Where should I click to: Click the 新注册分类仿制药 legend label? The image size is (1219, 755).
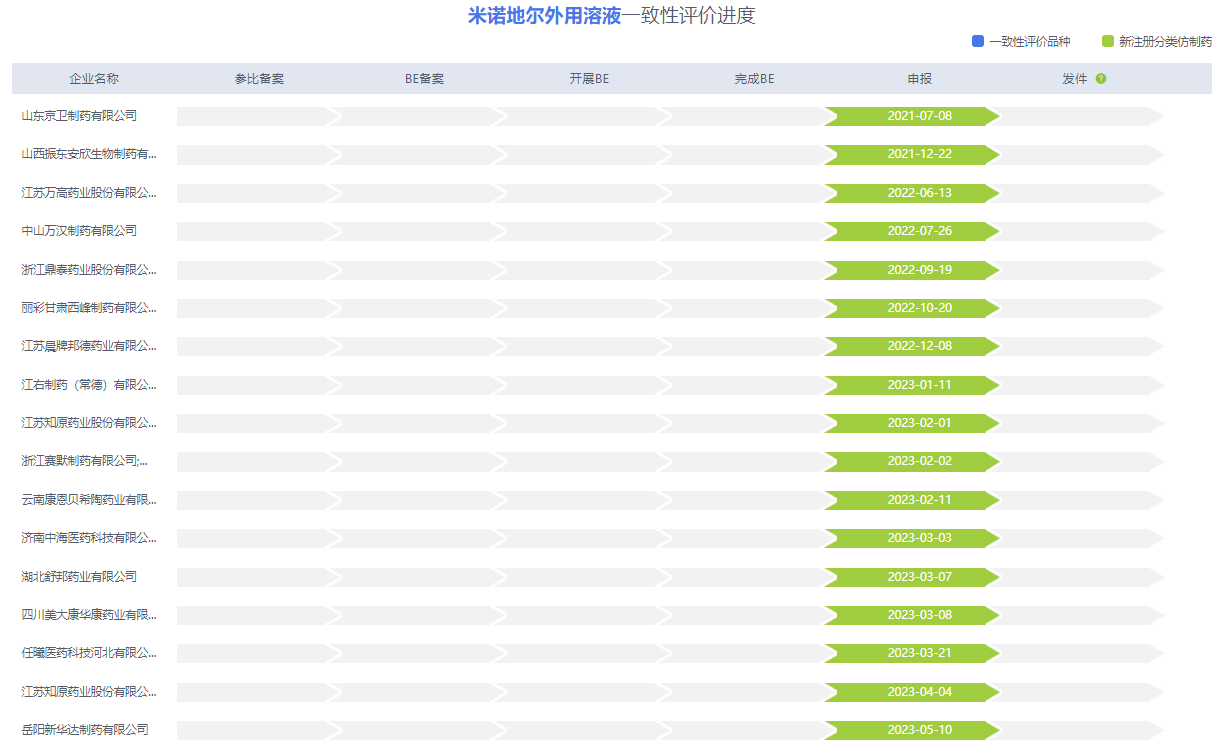(x=1165, y=42)
